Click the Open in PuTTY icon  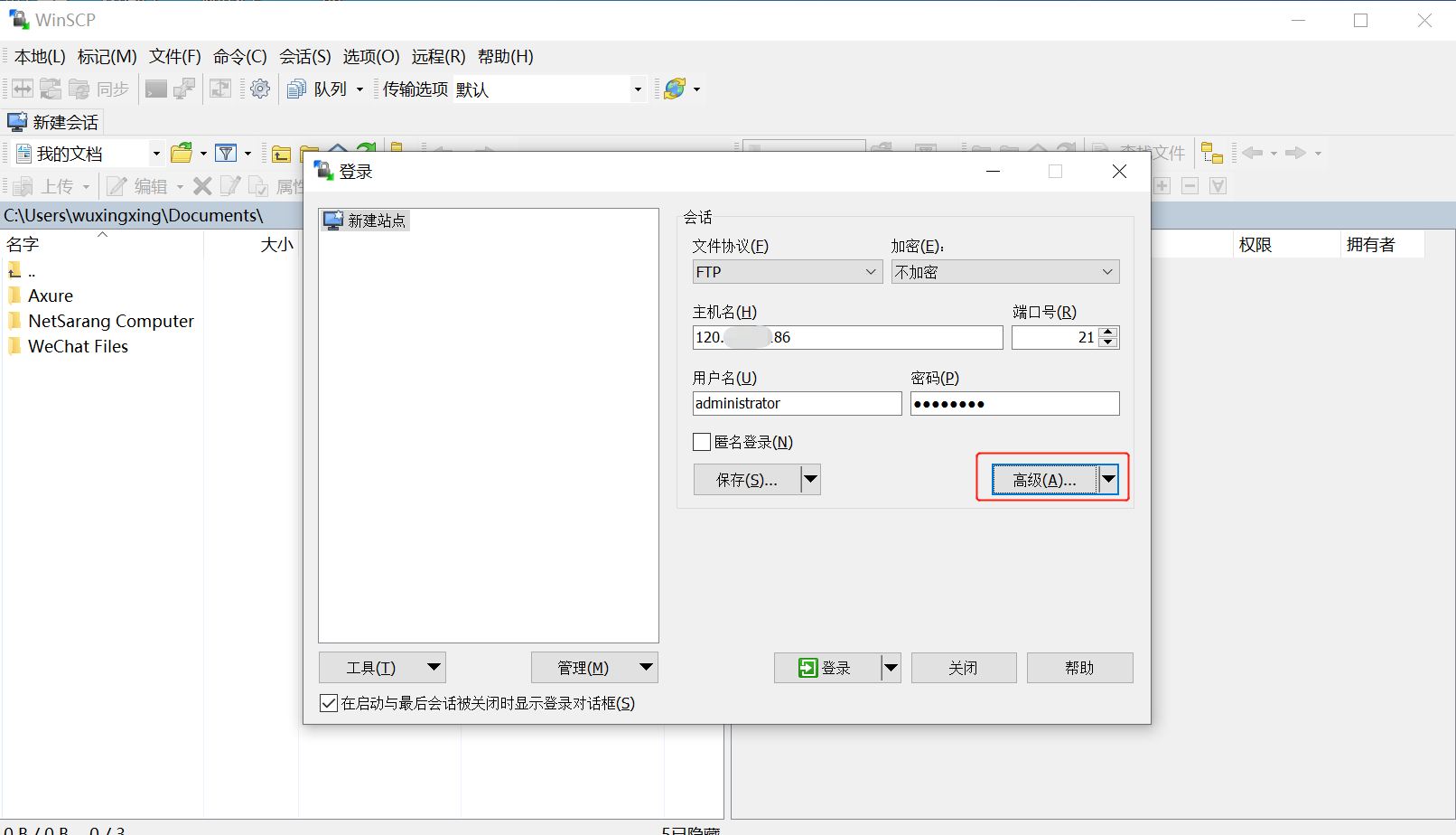point(184,89)
